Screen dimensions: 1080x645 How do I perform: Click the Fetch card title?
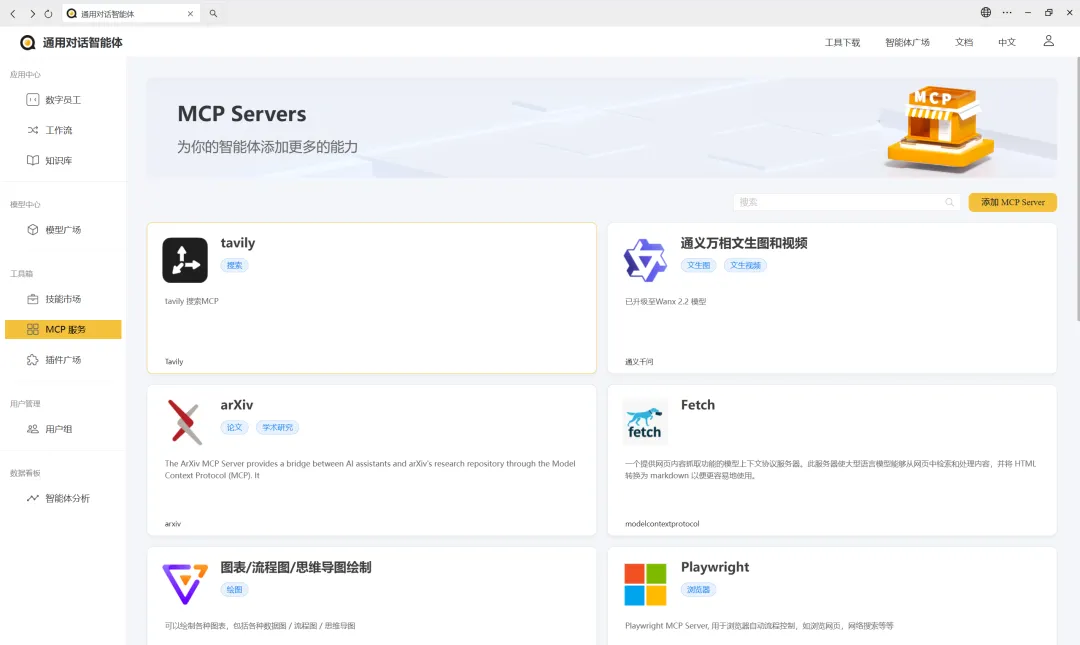click(698, 405)
